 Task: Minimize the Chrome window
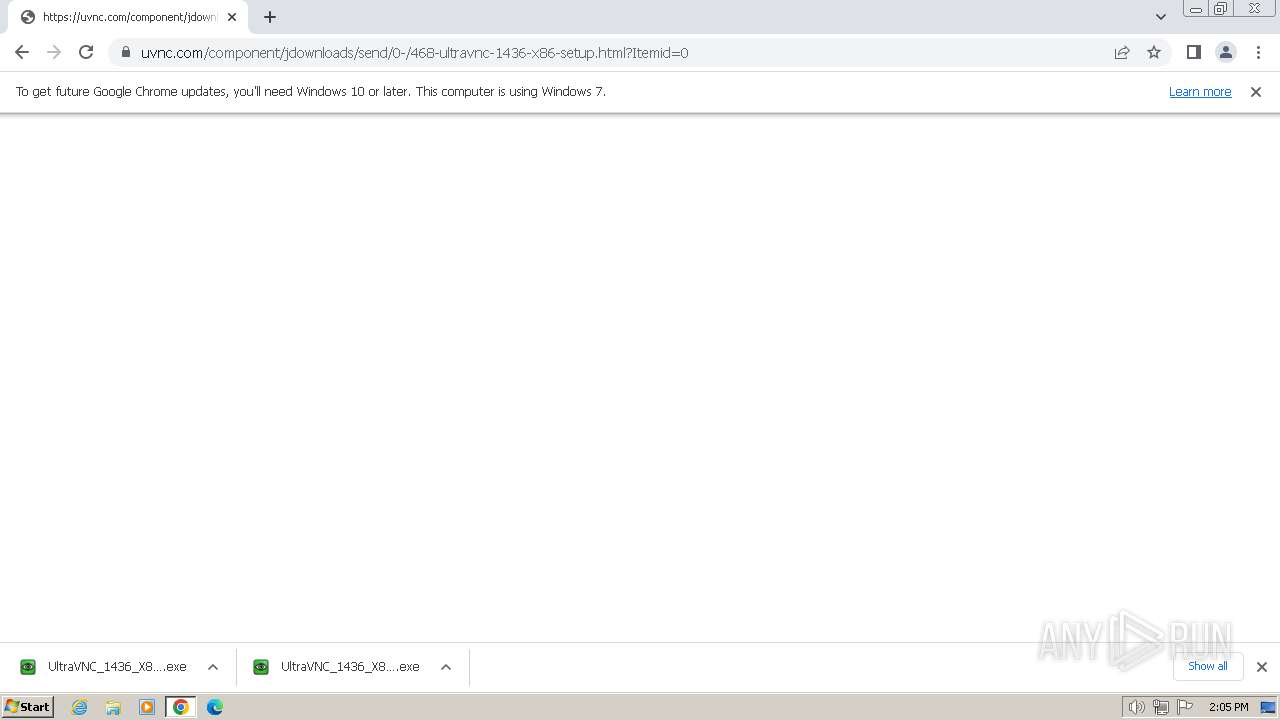(x=1195, y=9)
